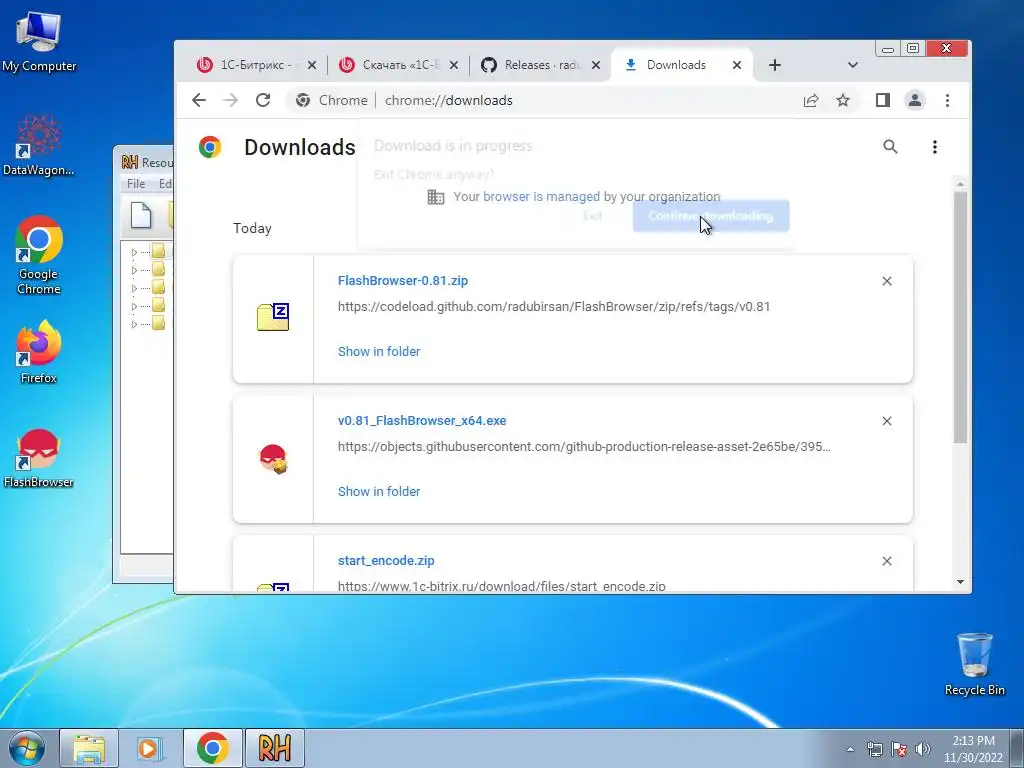Show FlashBrowser-0.81.zip in folder
1024x768 pixels.
click(x=379, y=351)
